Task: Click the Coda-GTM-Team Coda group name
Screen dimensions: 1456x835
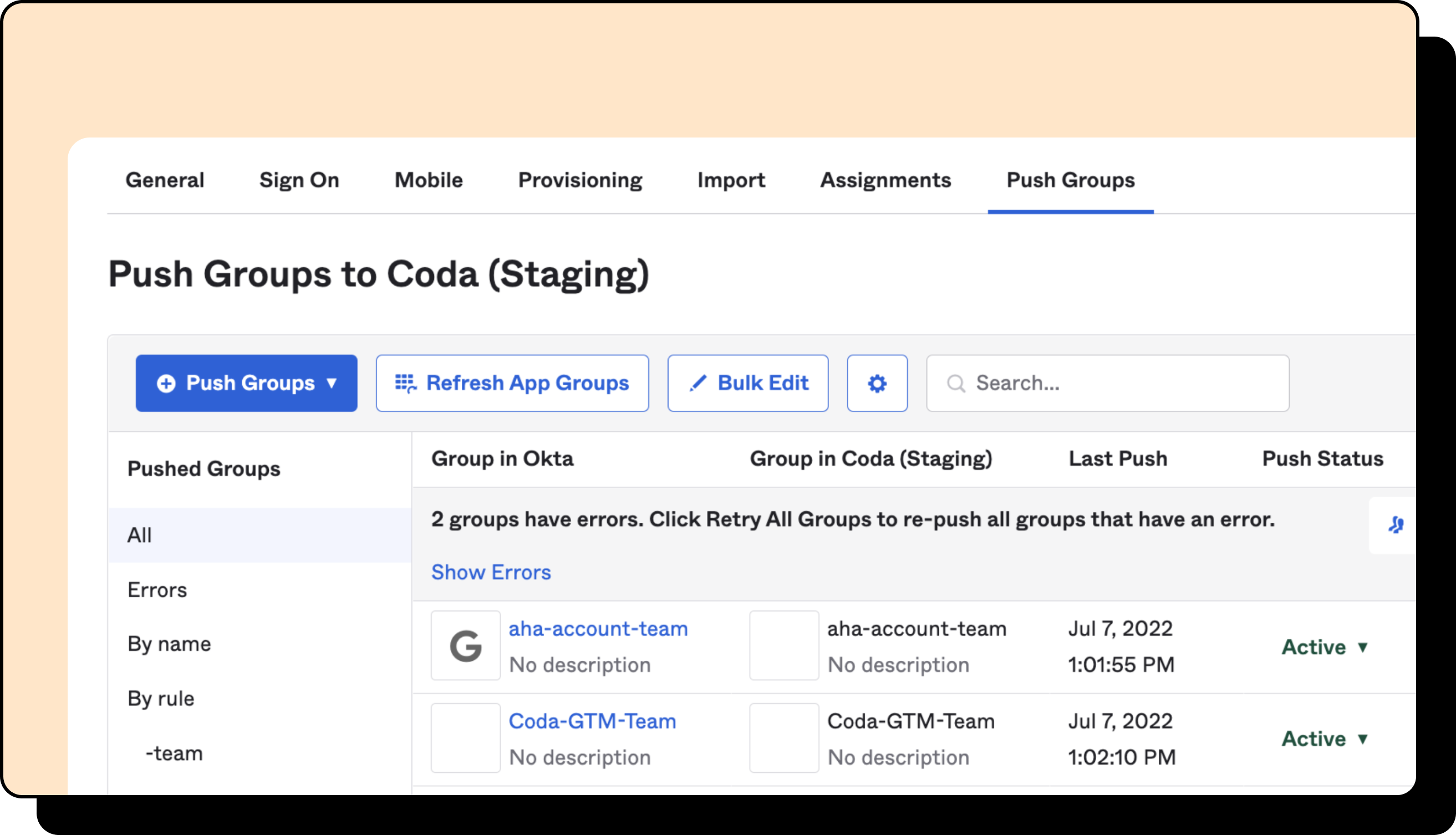Action: point(910,721)
